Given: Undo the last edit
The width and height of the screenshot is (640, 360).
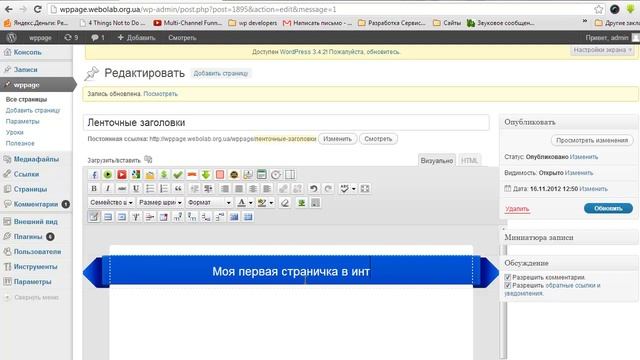Looking at the screenshot, I should [313, 189].
